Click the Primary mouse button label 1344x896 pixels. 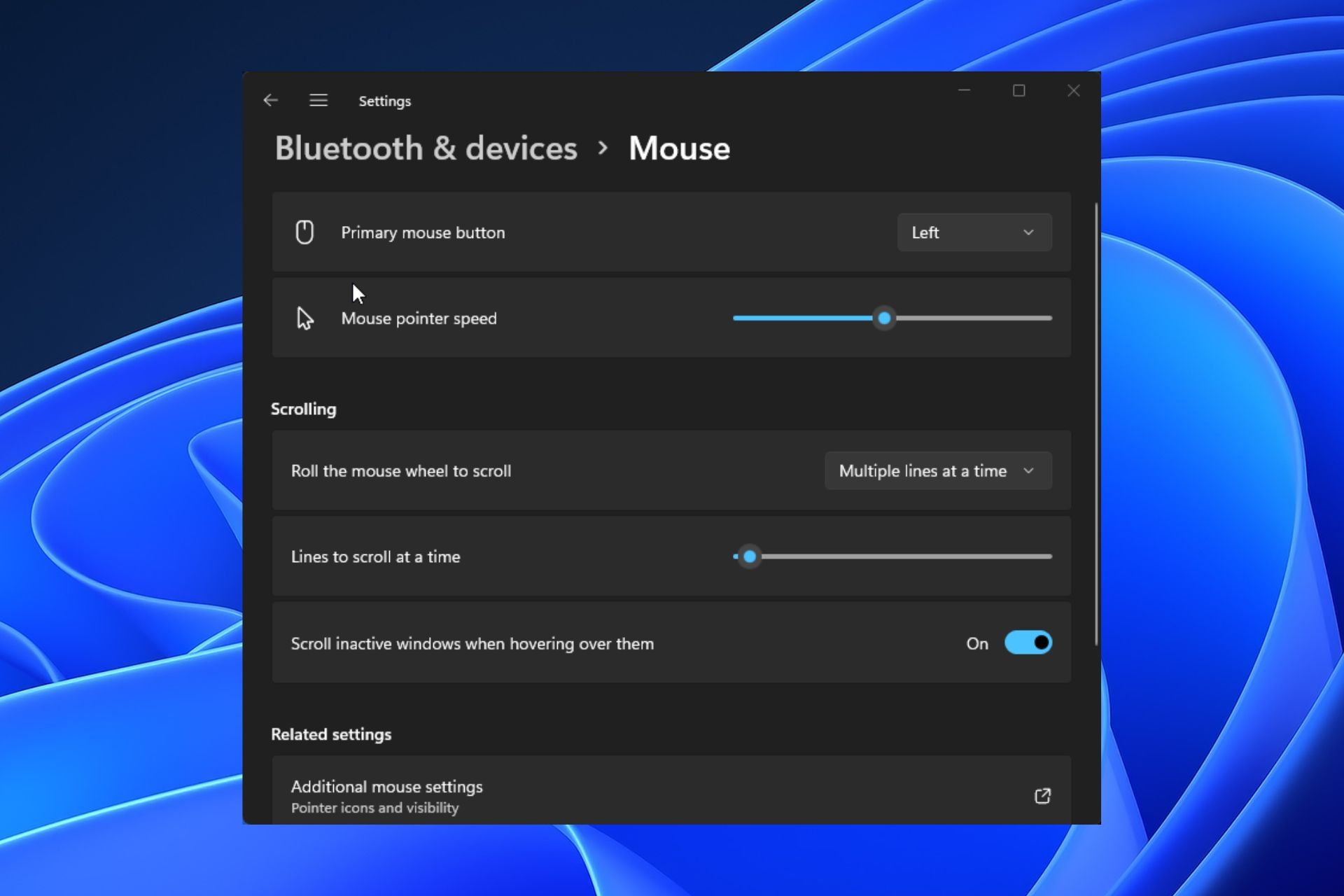[423, 232]
